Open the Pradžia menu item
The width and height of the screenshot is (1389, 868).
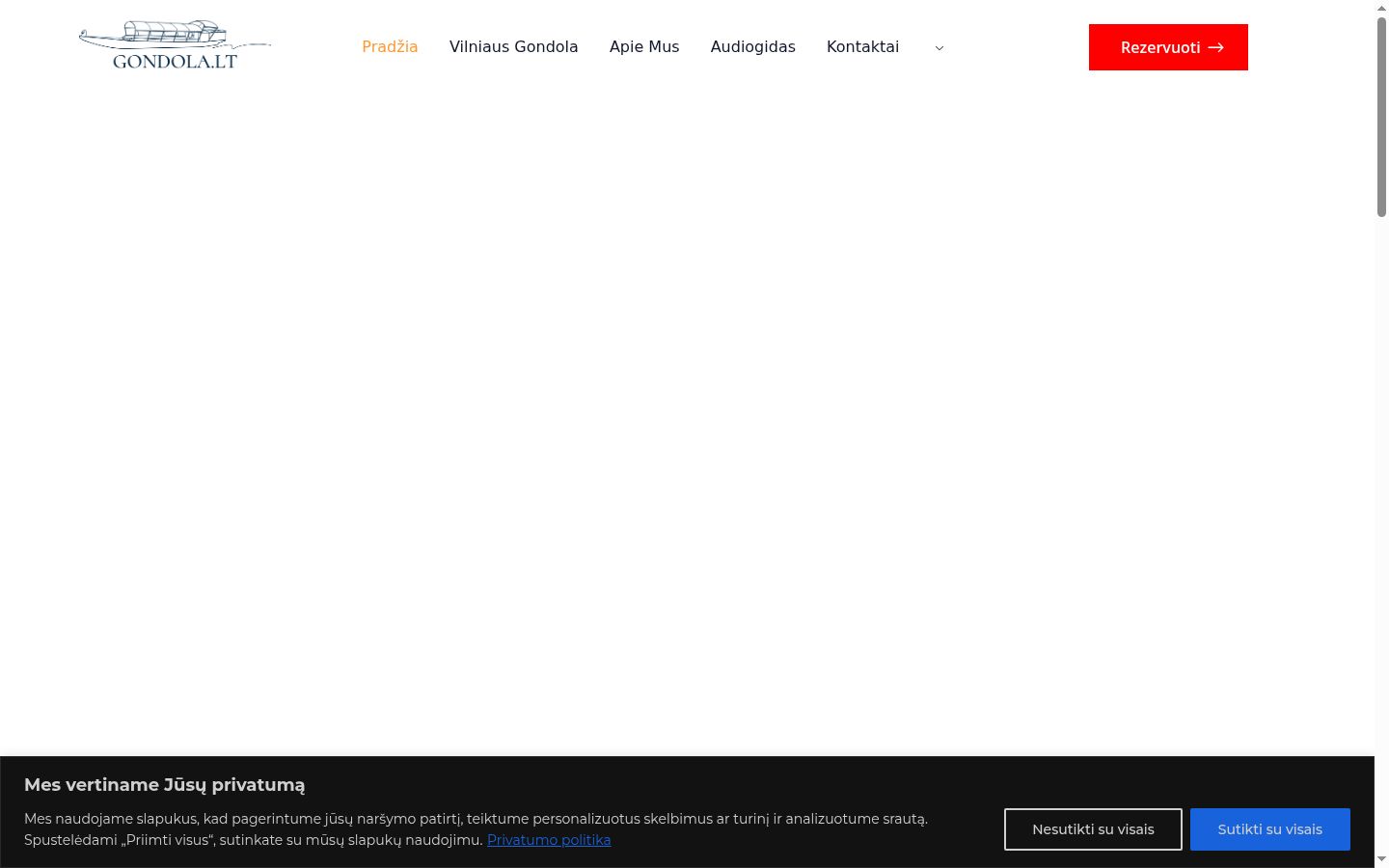tap(390, 46)
